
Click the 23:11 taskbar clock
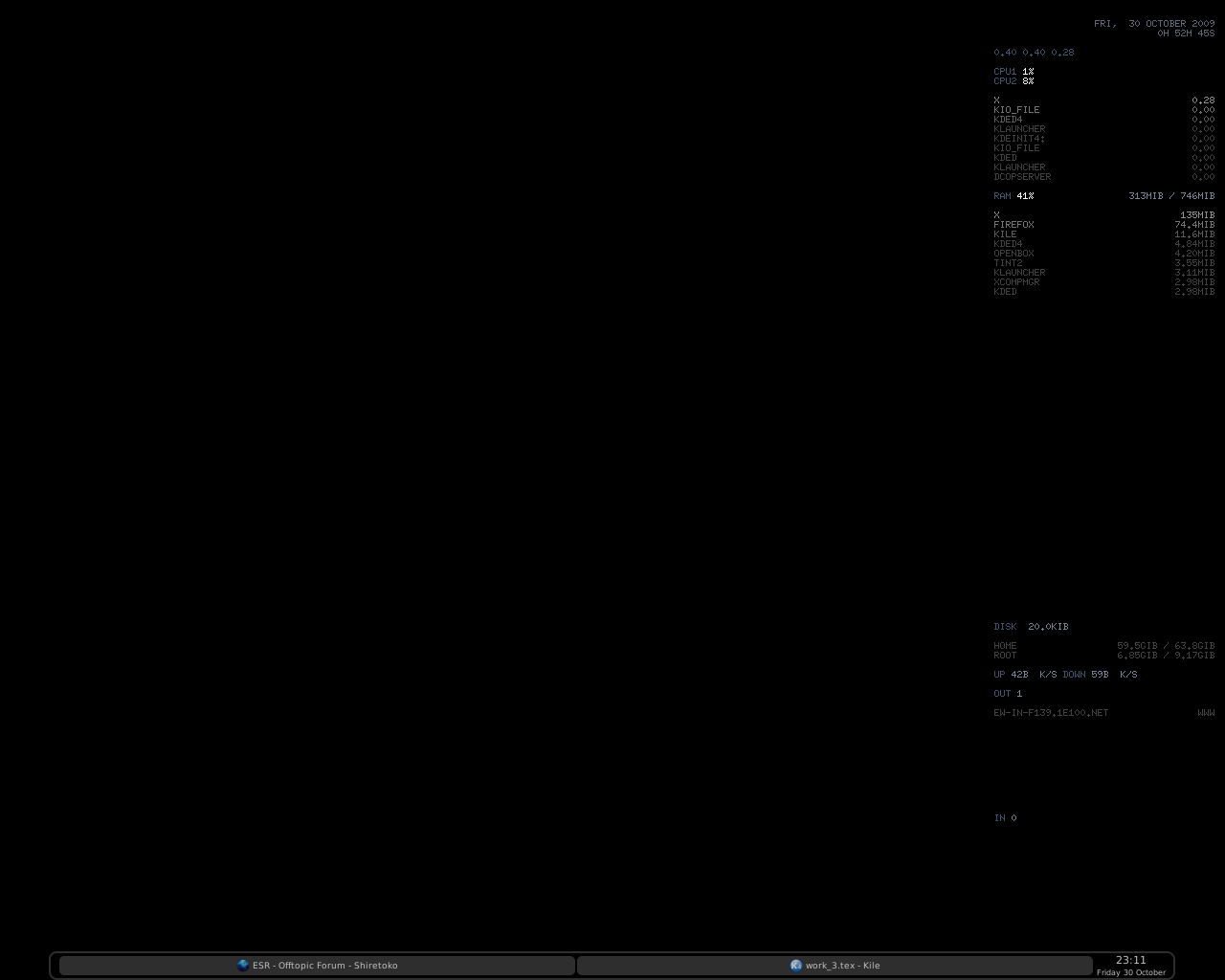(x=1130, y=960)
